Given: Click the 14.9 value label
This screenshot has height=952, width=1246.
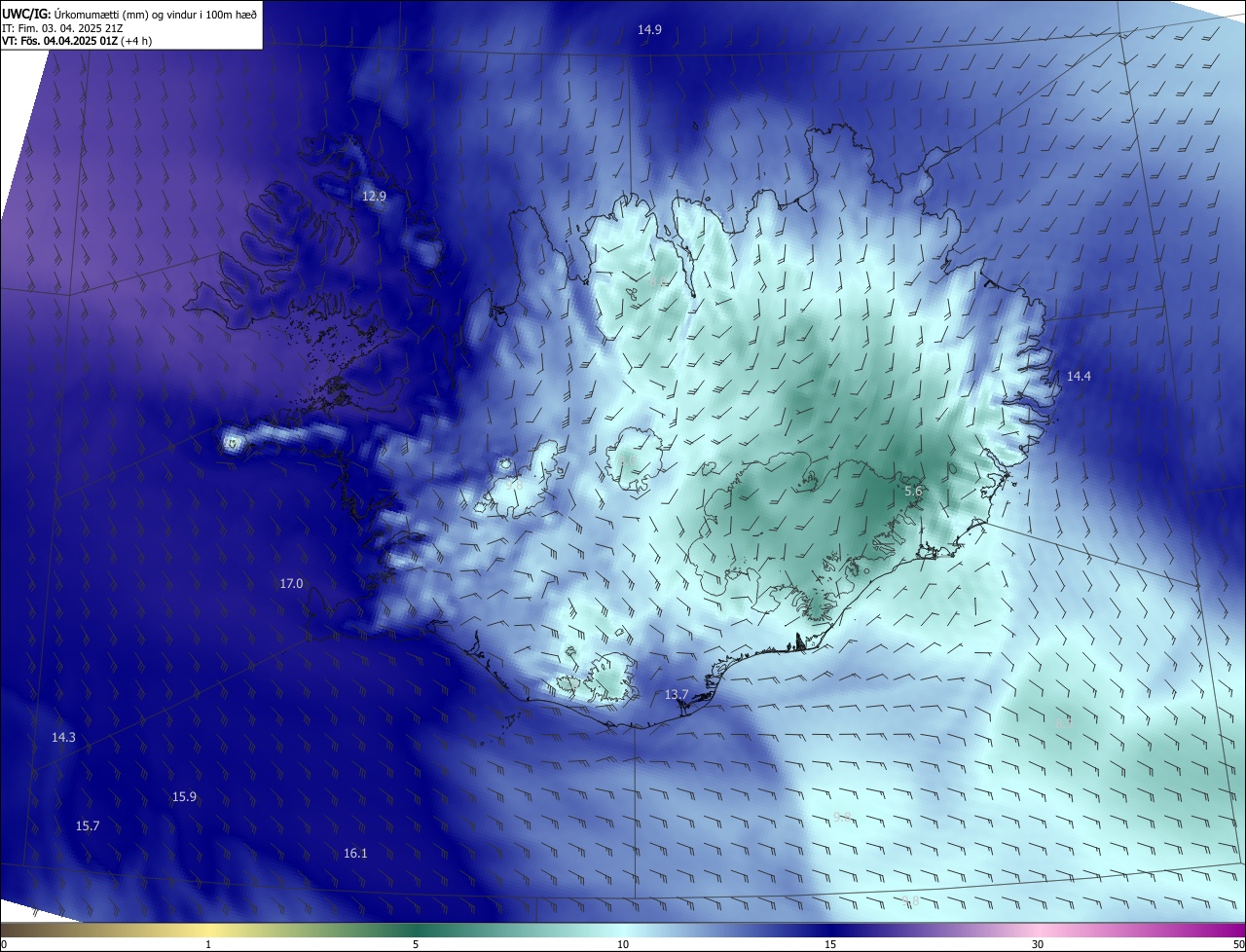Looking at the screenshot, I should (649, 30).
